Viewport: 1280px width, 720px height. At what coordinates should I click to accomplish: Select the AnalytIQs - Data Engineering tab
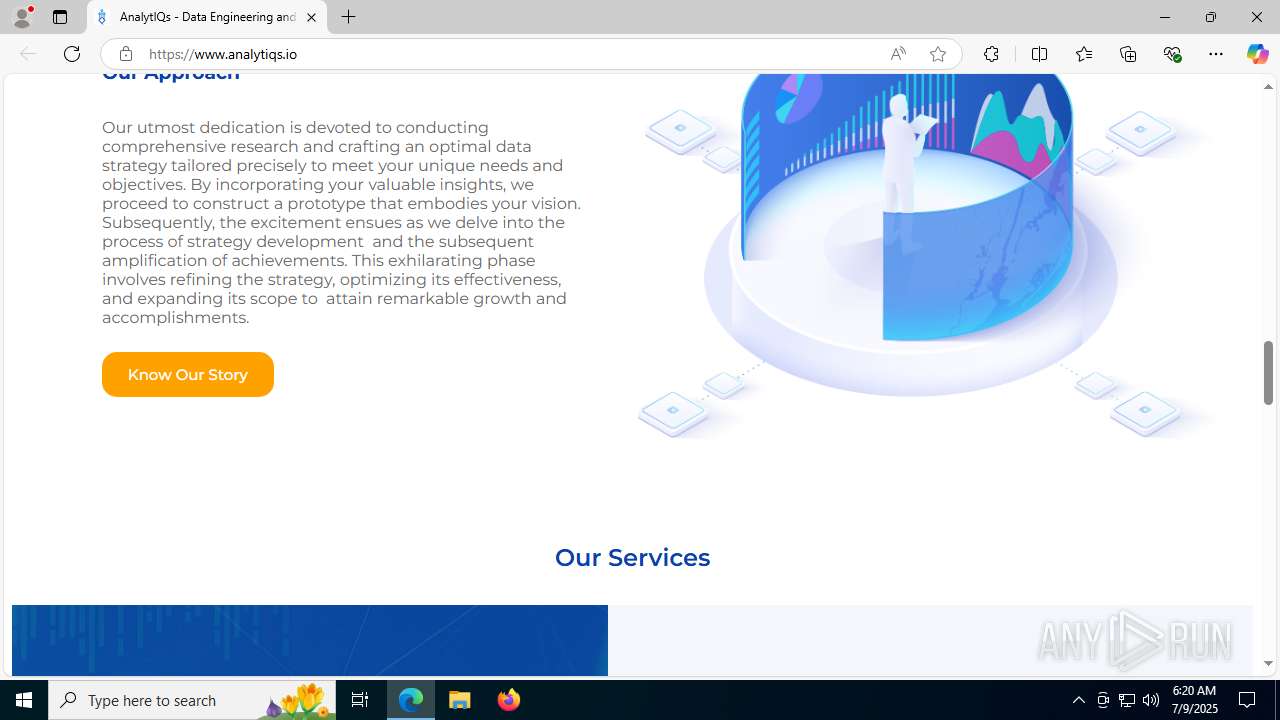tap(207, 17)
